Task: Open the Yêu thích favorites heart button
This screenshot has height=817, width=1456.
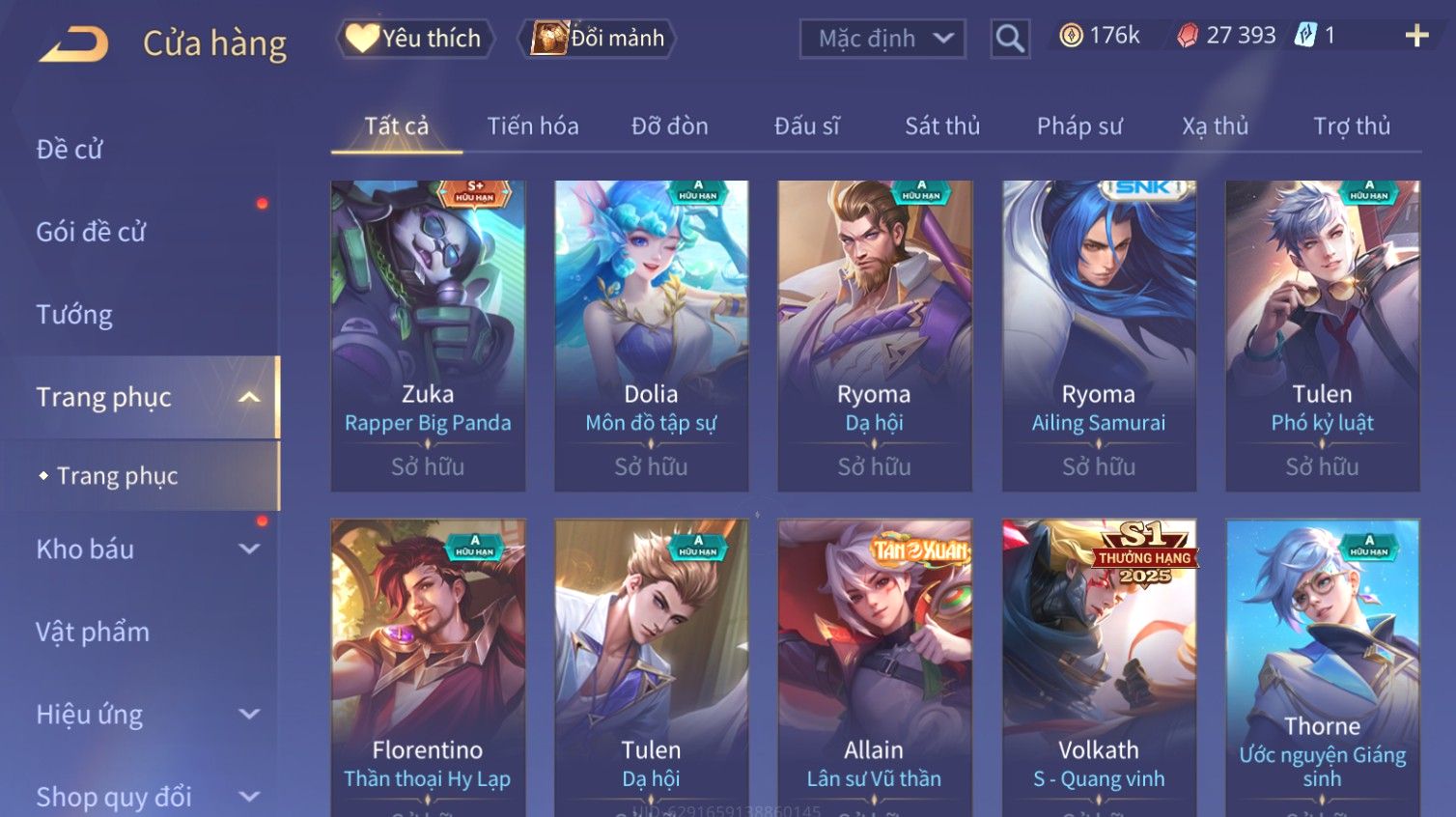Action: pyautogui.click(x=415, y=39)
